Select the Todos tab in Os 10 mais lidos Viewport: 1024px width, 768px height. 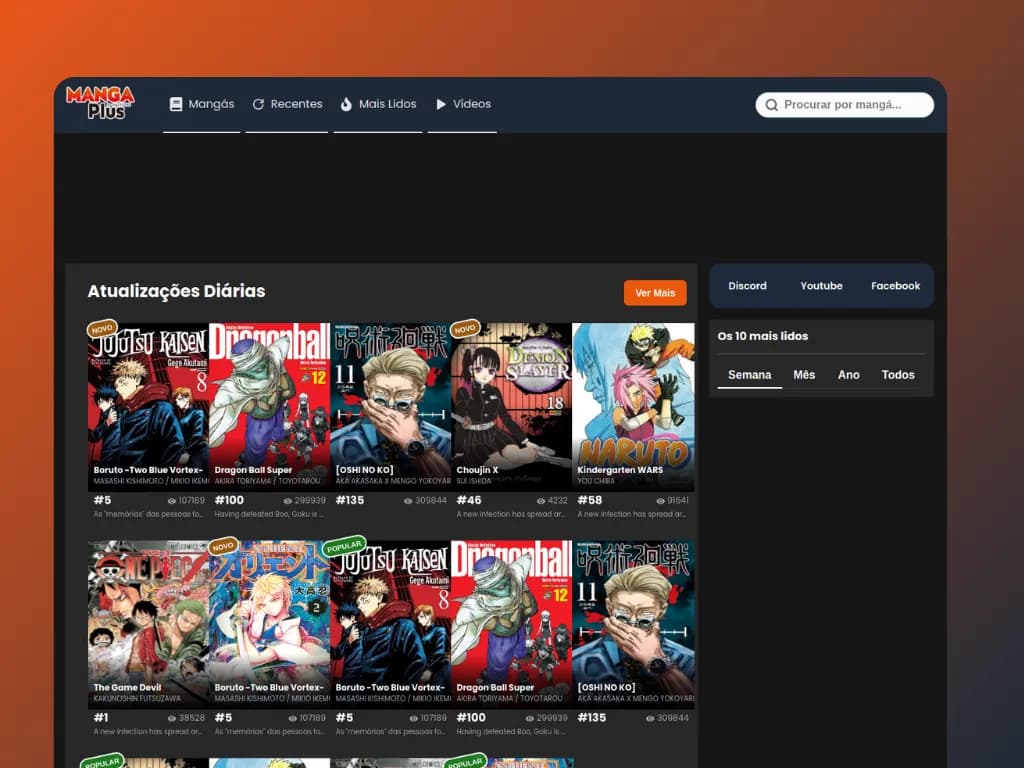[x=898, y=374]
